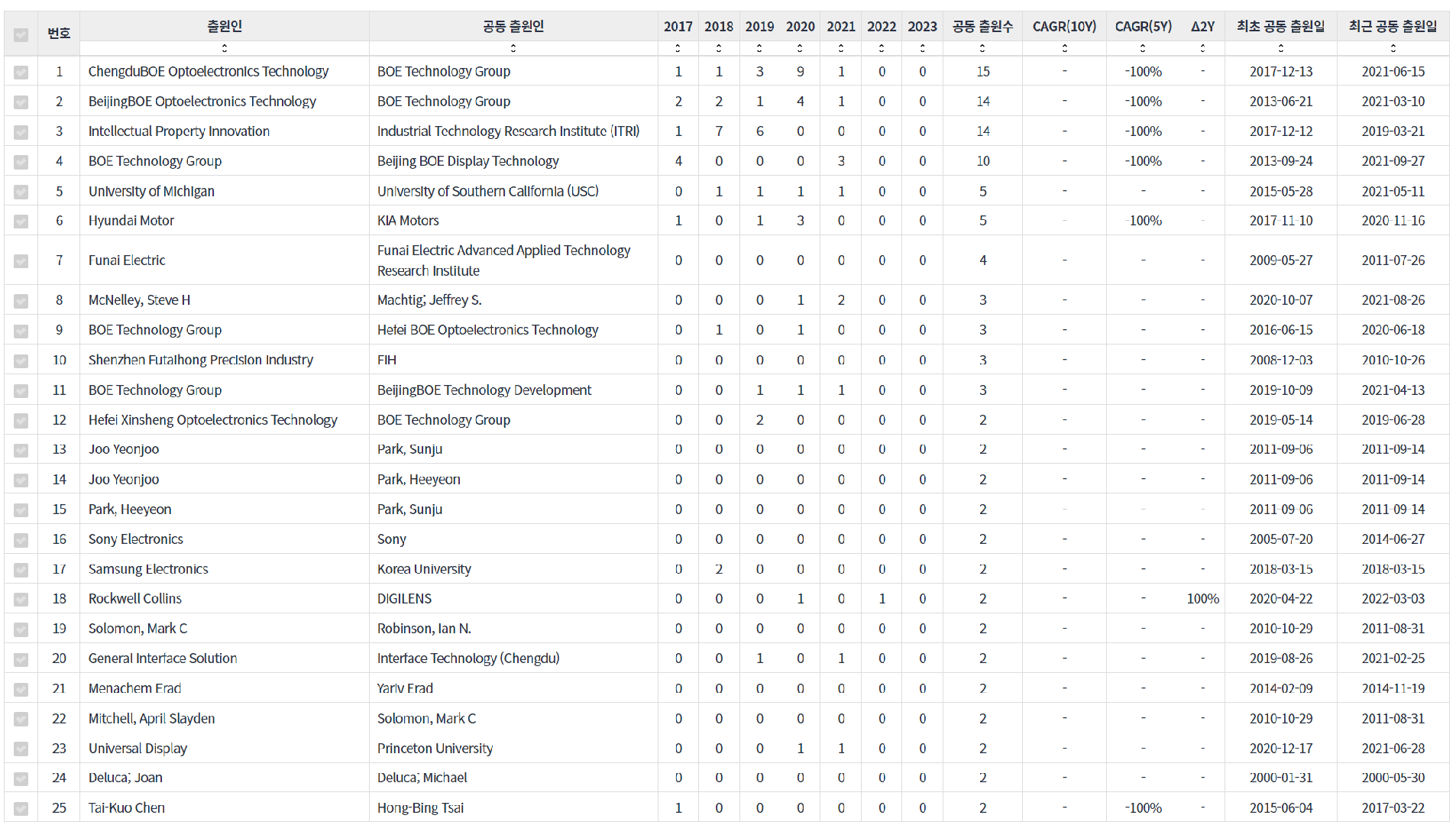This screenshot has width=1456, height=825.
Task: Select co-applicant DIGILENS
Action: tap(404, 599)
